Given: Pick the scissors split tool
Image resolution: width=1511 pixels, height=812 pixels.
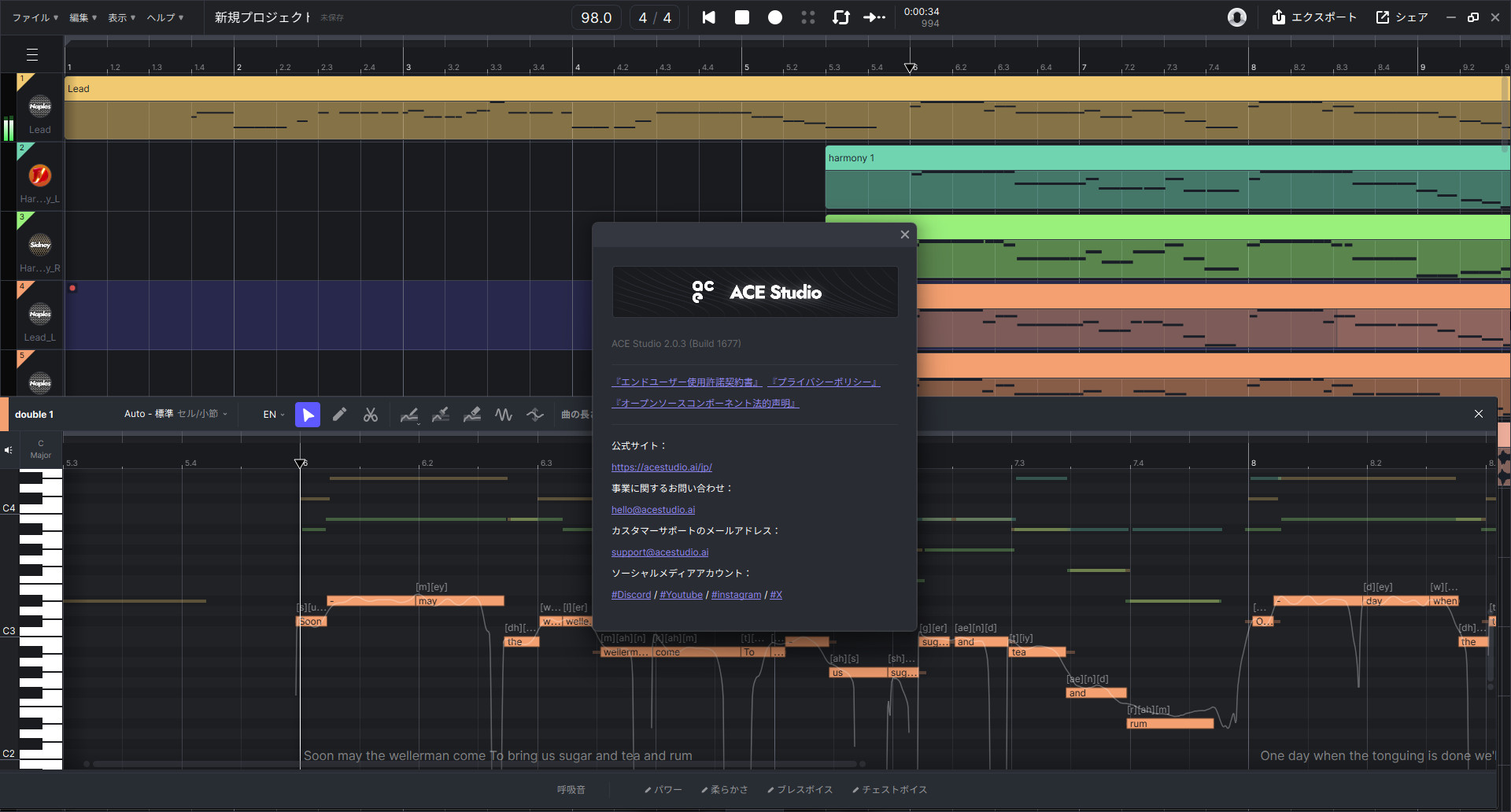Looking at the screenshot, I should [371, 415].
